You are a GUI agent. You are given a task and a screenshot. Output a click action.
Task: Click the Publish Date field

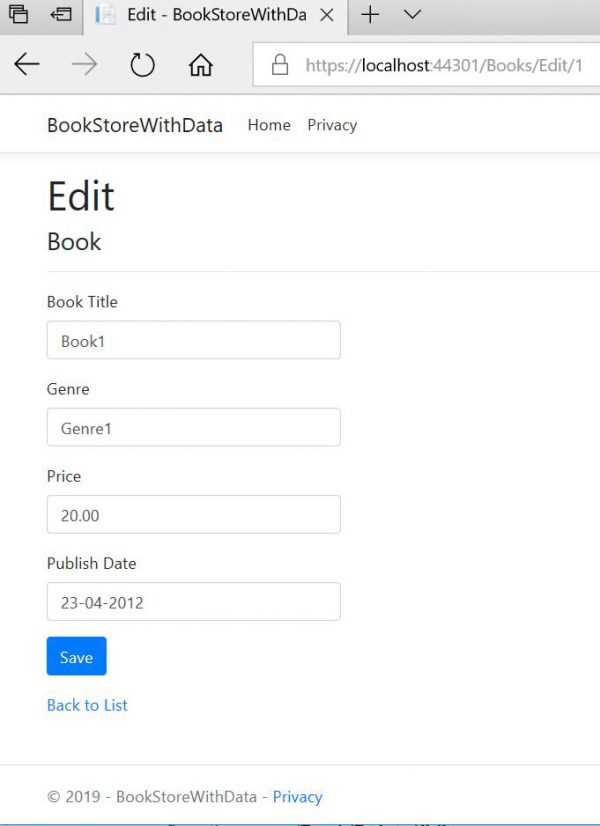pyautogui.click(x=193, y=602)
